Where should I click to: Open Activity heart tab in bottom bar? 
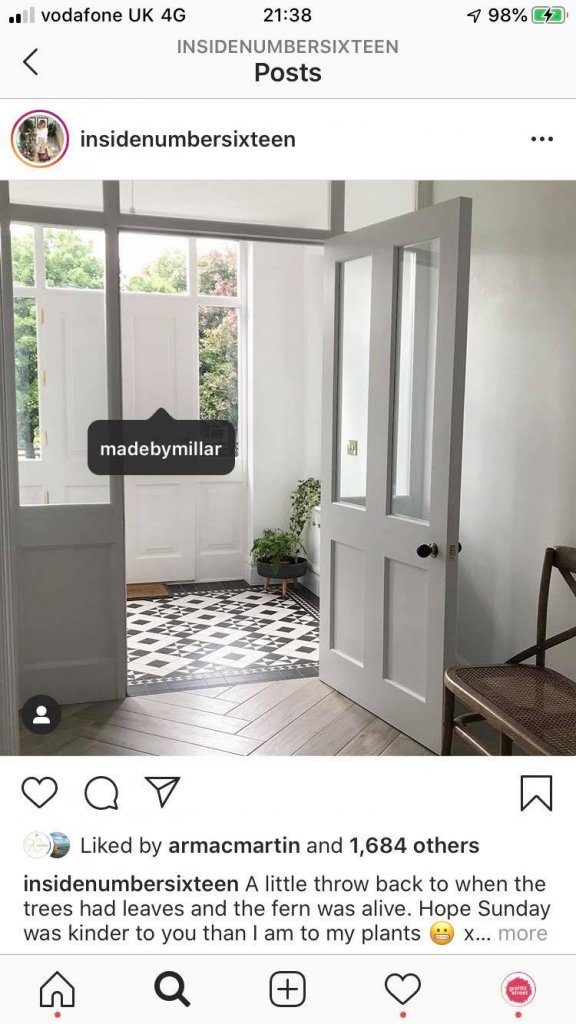click(402, 989)
